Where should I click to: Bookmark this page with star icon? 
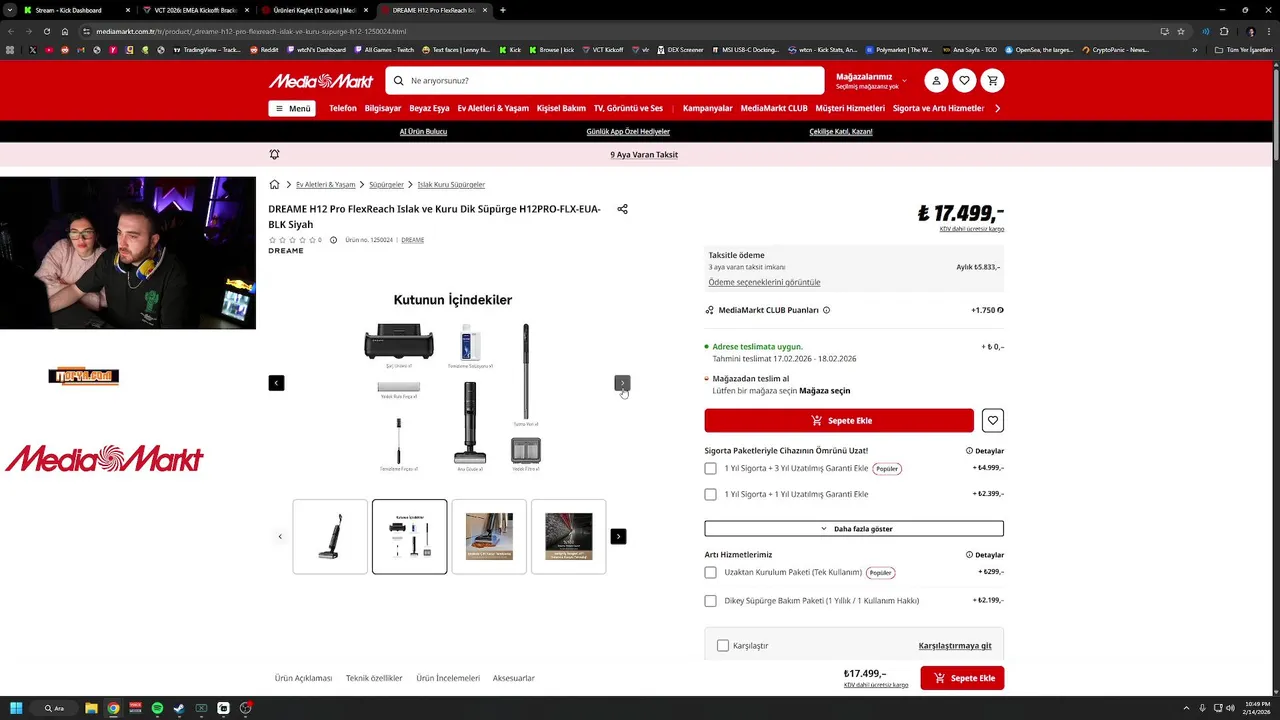(x=1181, y=31)
